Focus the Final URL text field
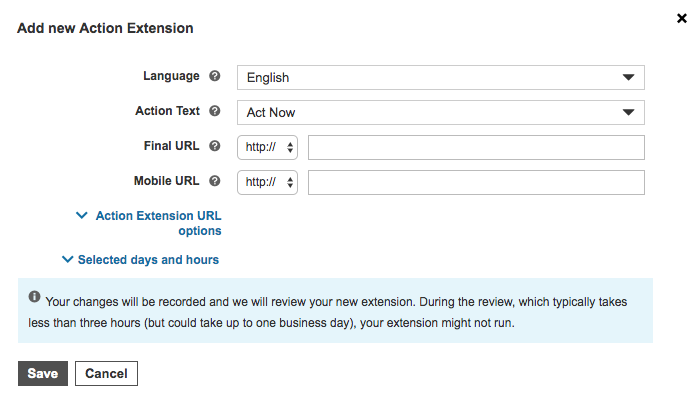The height and width of the screenshot is (399, 700). [476, 147]
